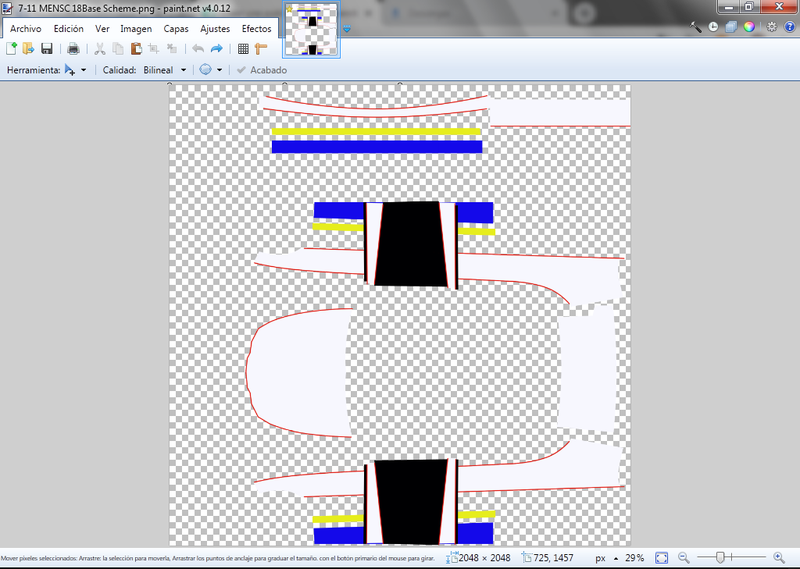The image size is (800, 569).
Task: Open the Imagen menu
Action: point(136,29)
